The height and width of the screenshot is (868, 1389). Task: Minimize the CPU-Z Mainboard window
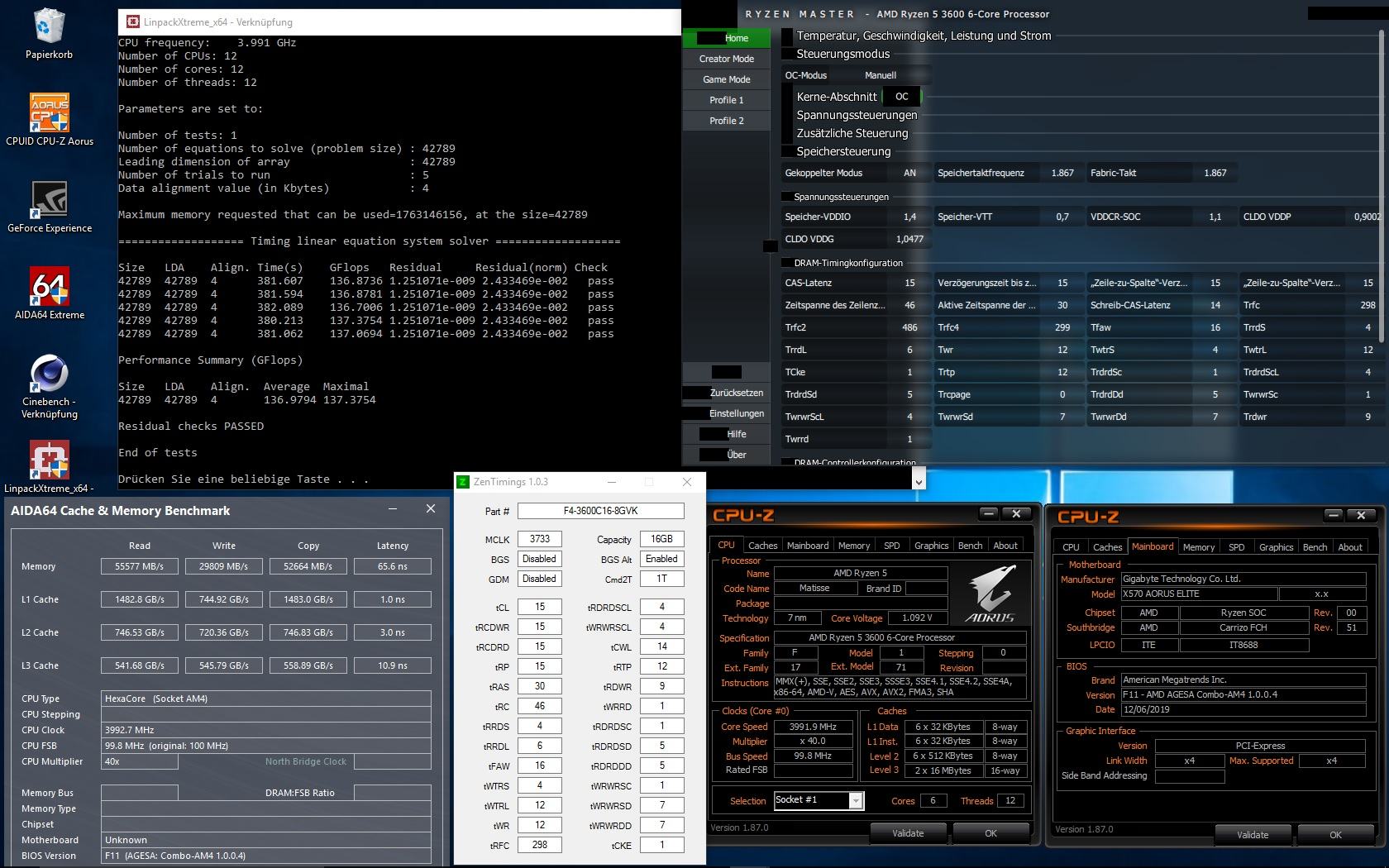tap(1333, 515)
